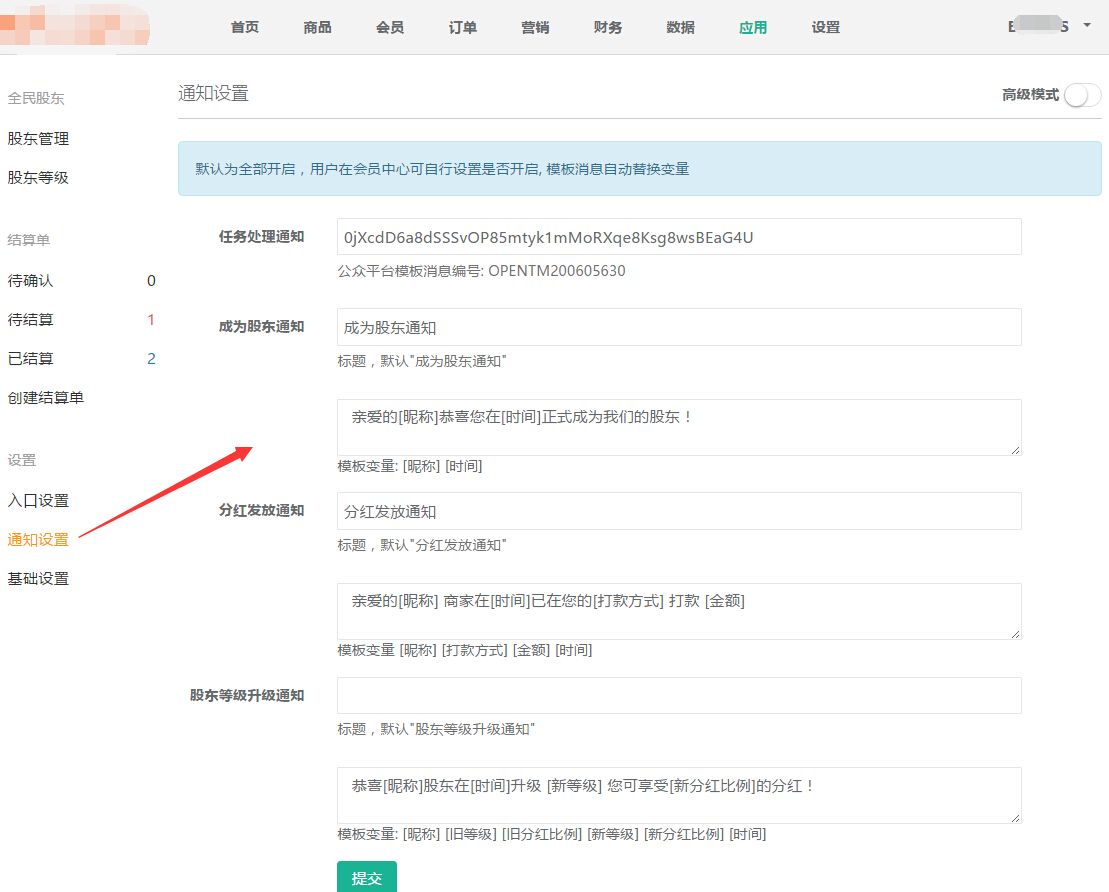Open 股东管理 in the sidebar
Image resolution: width=1109 pixels, height=892 pixels.
[39, 139]
